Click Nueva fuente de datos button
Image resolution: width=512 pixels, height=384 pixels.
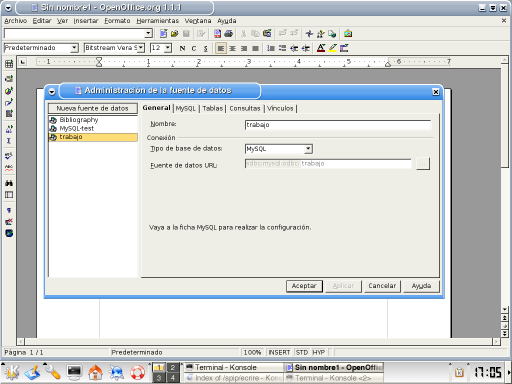[x=93, y=108]
